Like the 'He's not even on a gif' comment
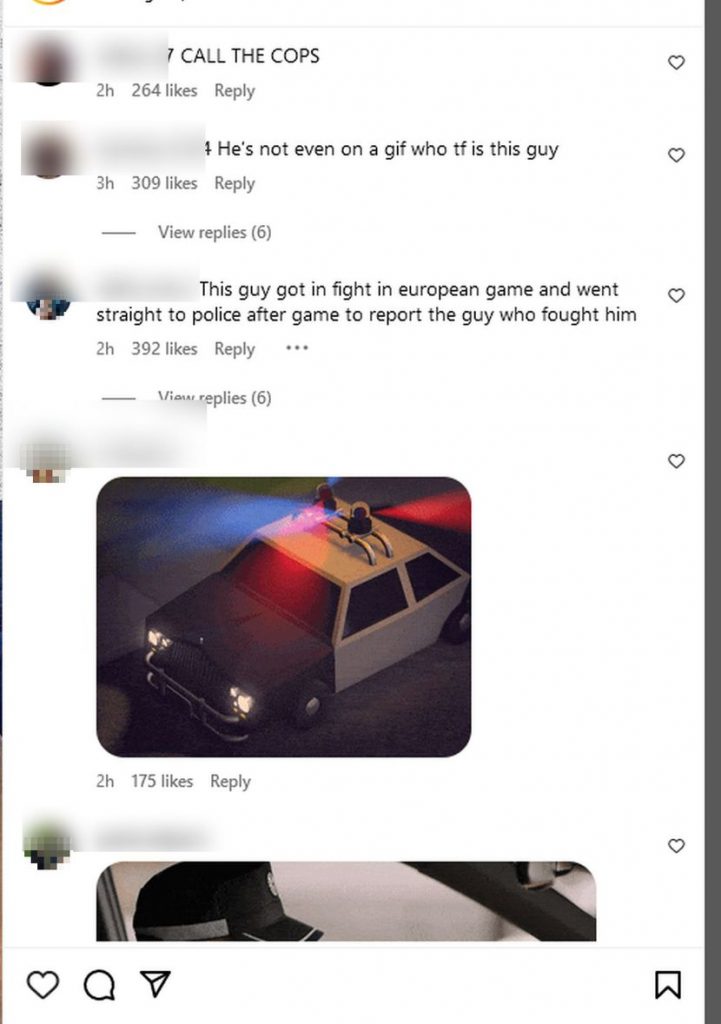Viewport: 721px width, 1024px height. click(677, 155)
